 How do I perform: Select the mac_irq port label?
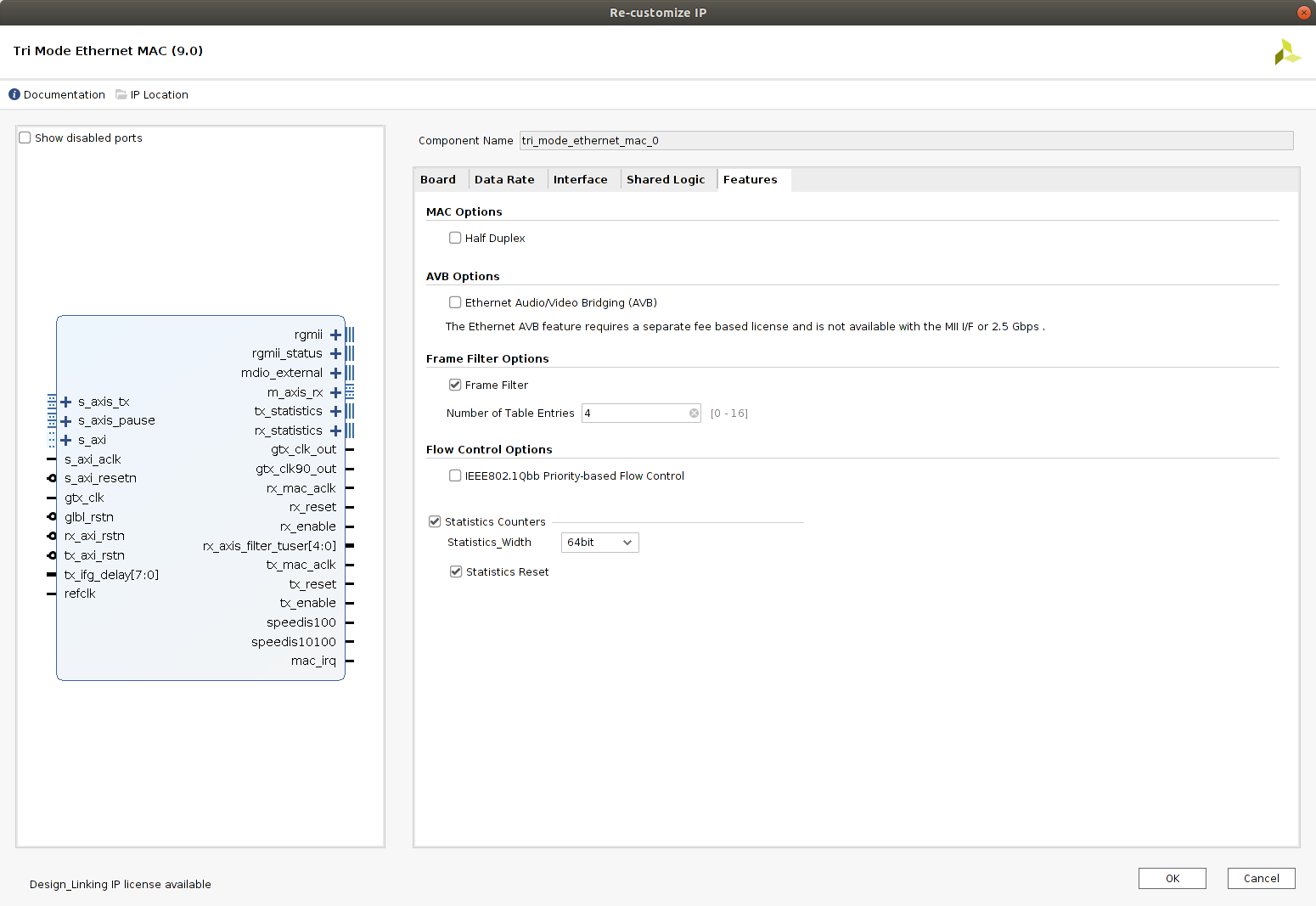[x=313, y=661]
